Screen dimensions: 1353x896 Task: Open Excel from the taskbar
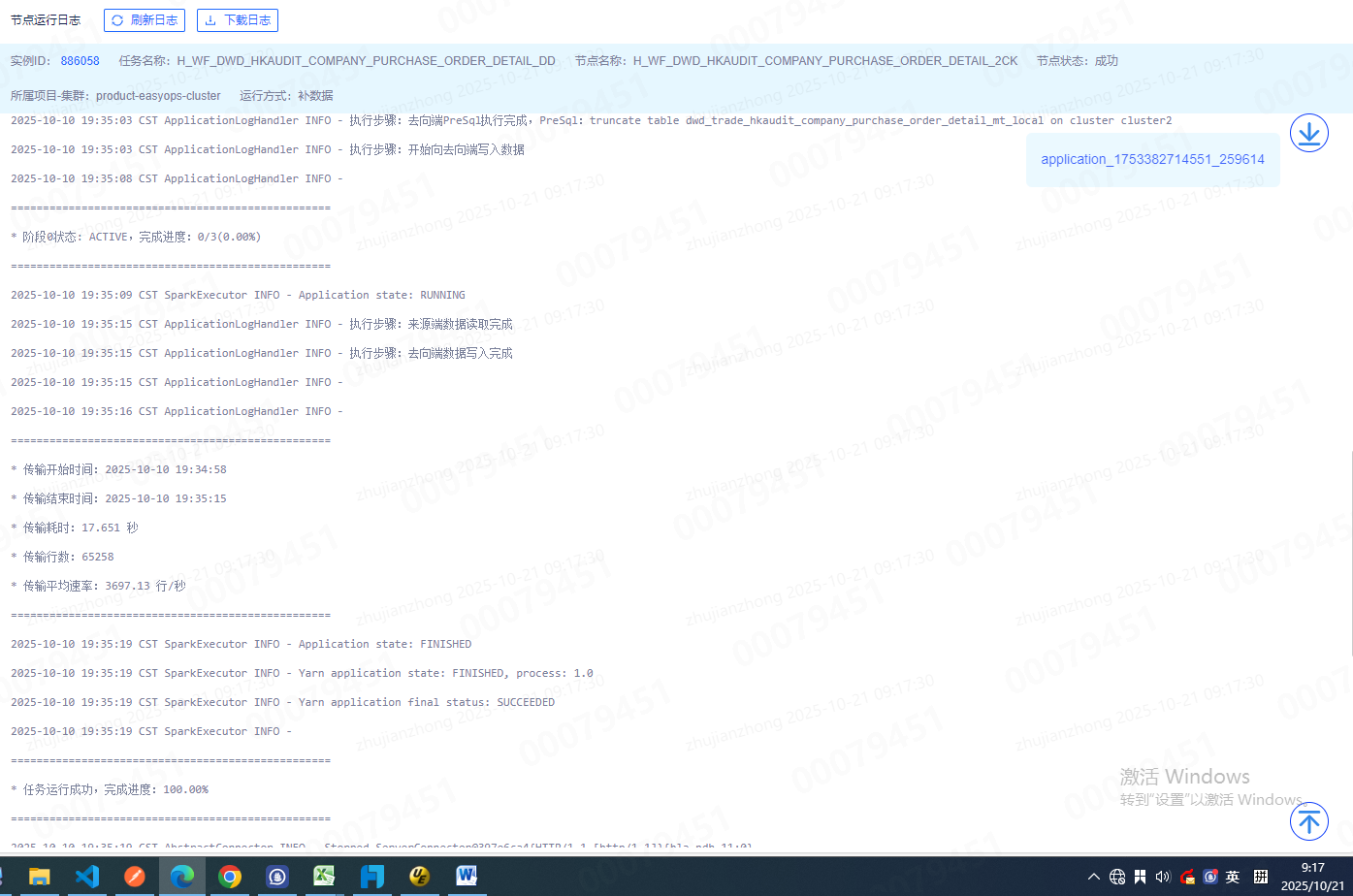pos(324,877)
